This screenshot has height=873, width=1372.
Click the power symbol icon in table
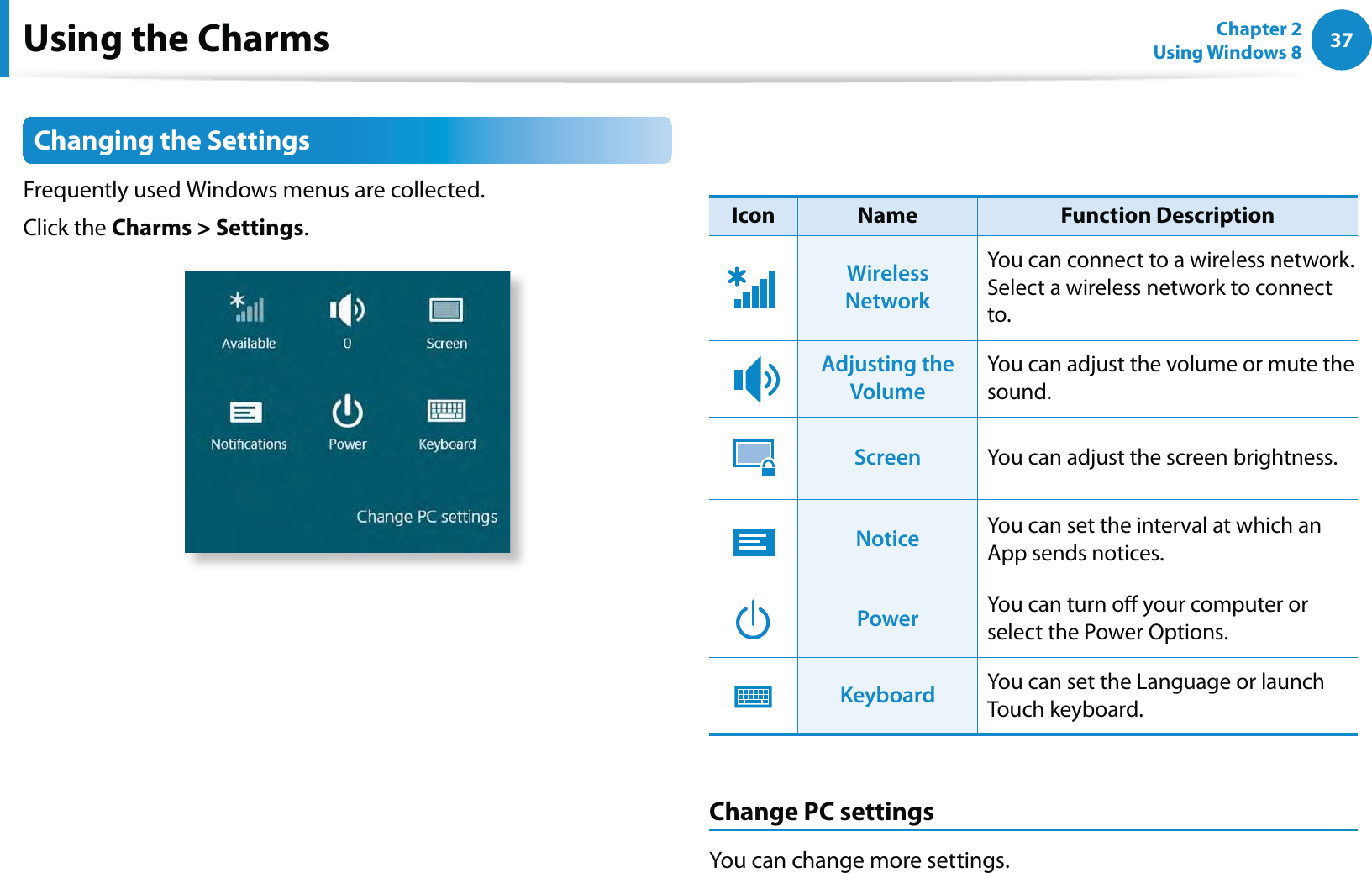pyautogui.click(x=753, y=619)
